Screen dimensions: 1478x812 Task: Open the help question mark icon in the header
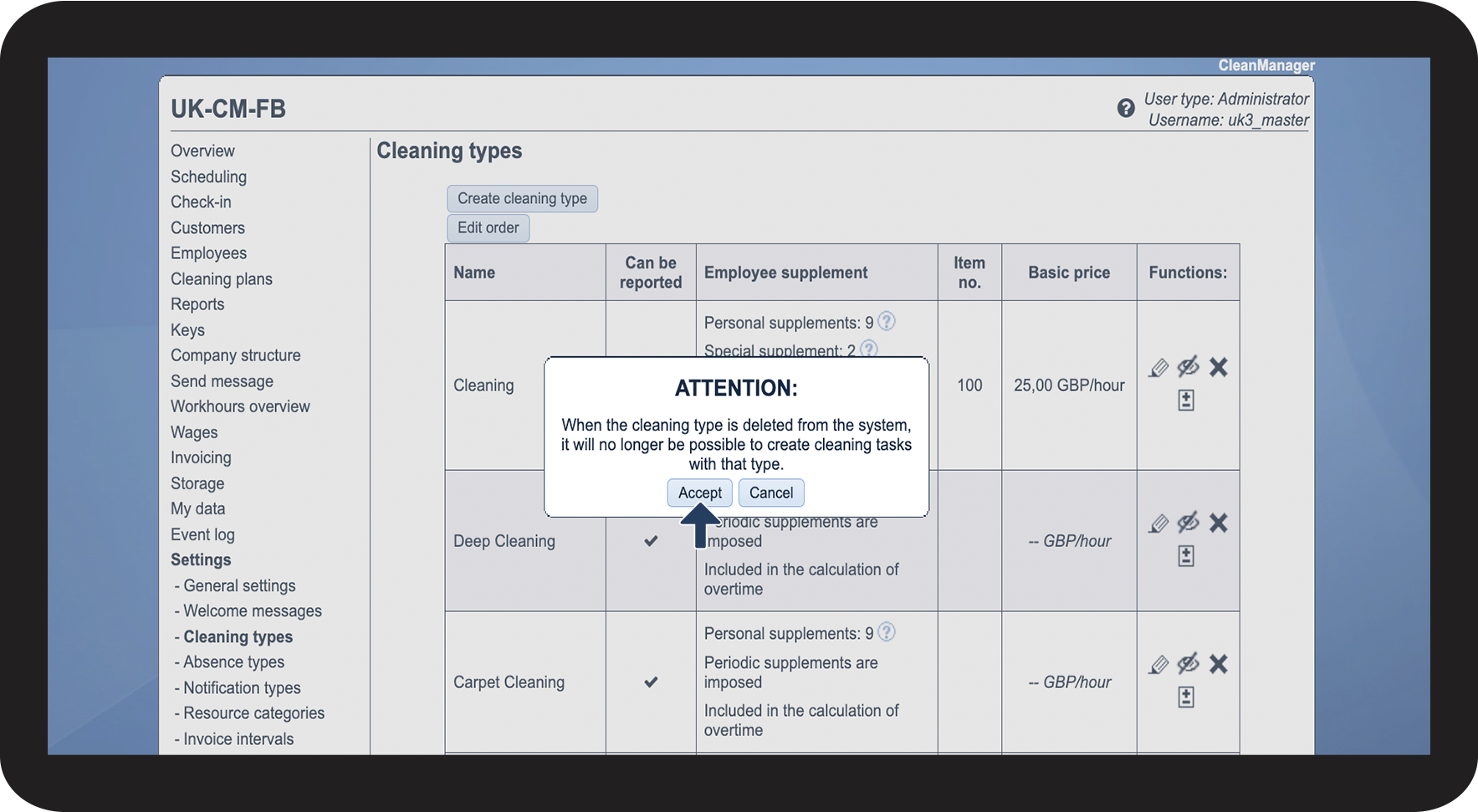click(x=1125, y=109)
